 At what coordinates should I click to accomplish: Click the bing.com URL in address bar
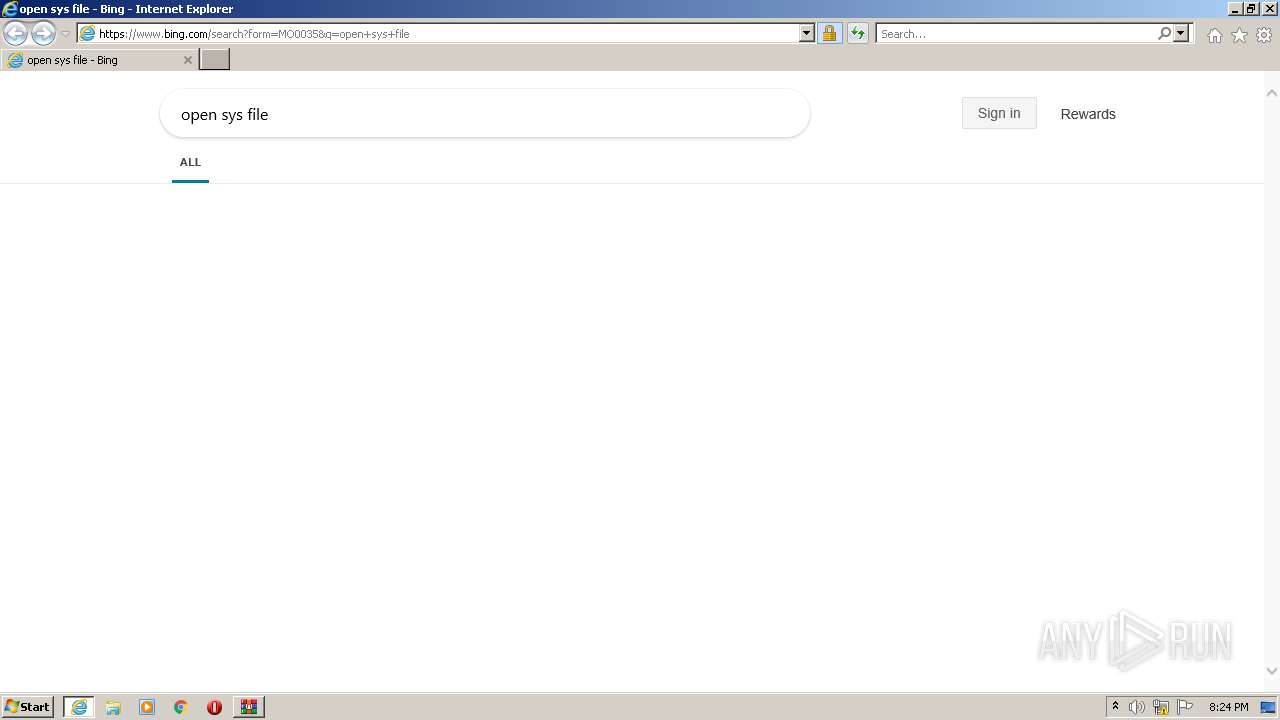[x=254, y=34]
